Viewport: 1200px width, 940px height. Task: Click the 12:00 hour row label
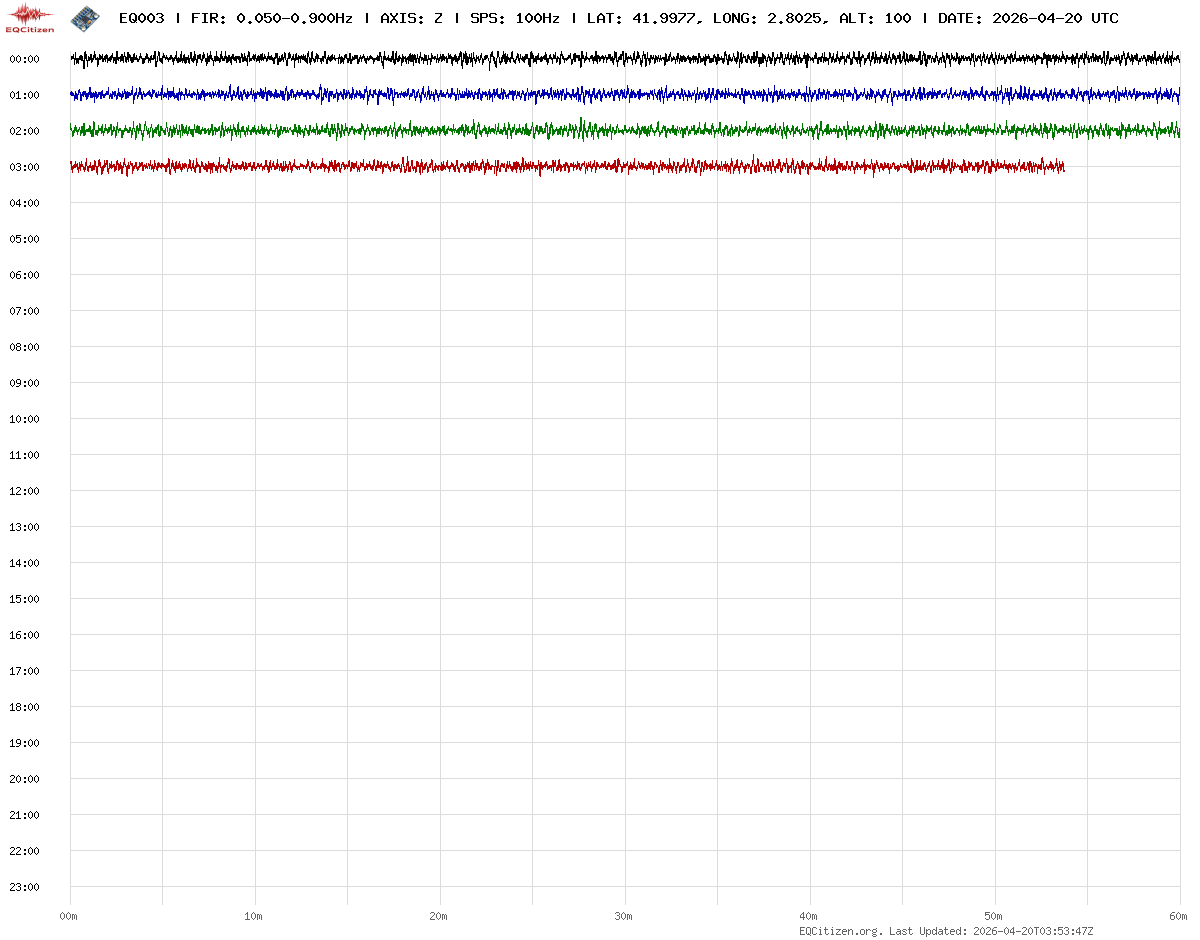point(24,491)
